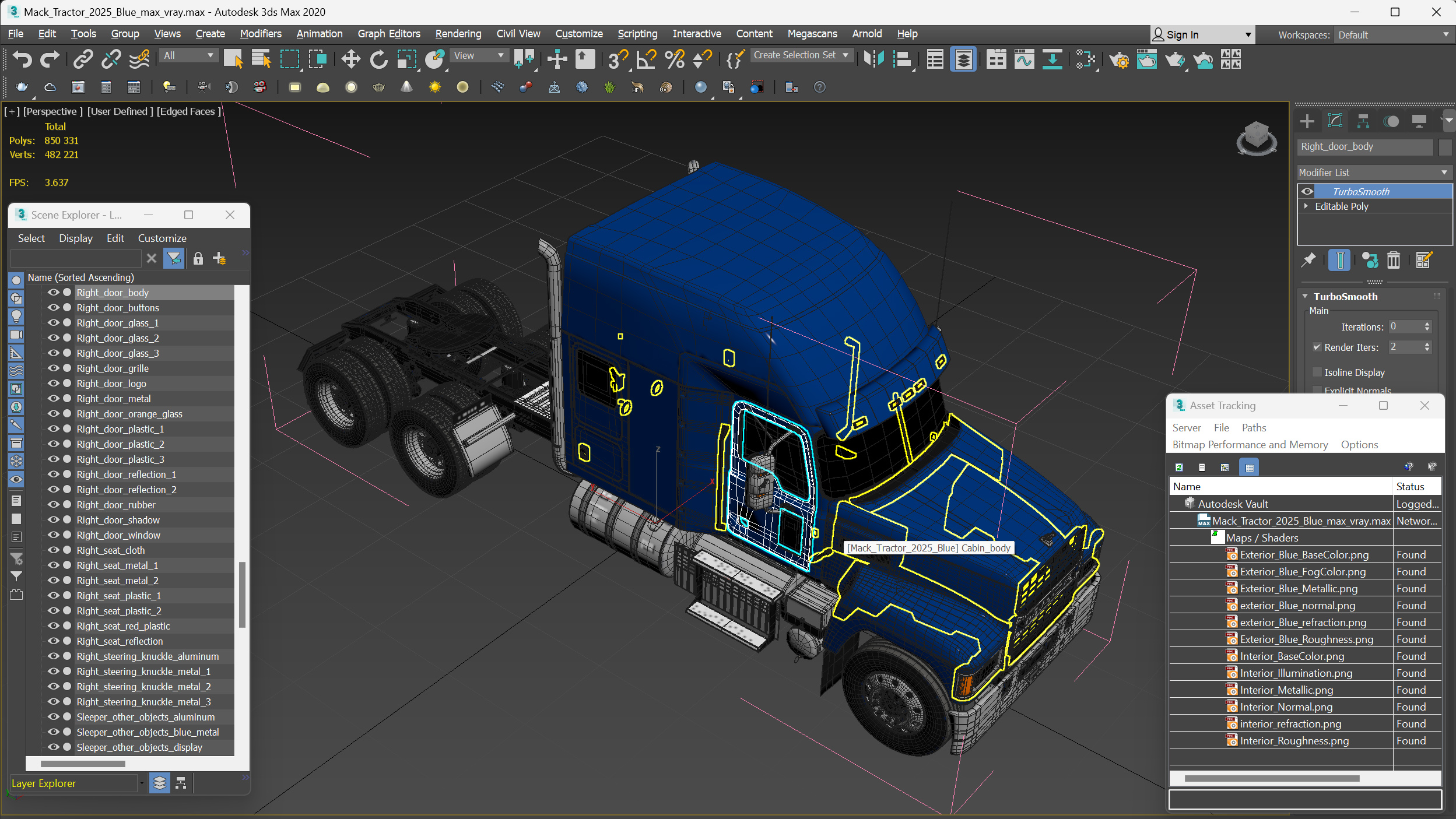The height and width of the screenshot is (819, 1456).
Task: Remove modifier from stack trash icon
Action: pos(1393,260)
